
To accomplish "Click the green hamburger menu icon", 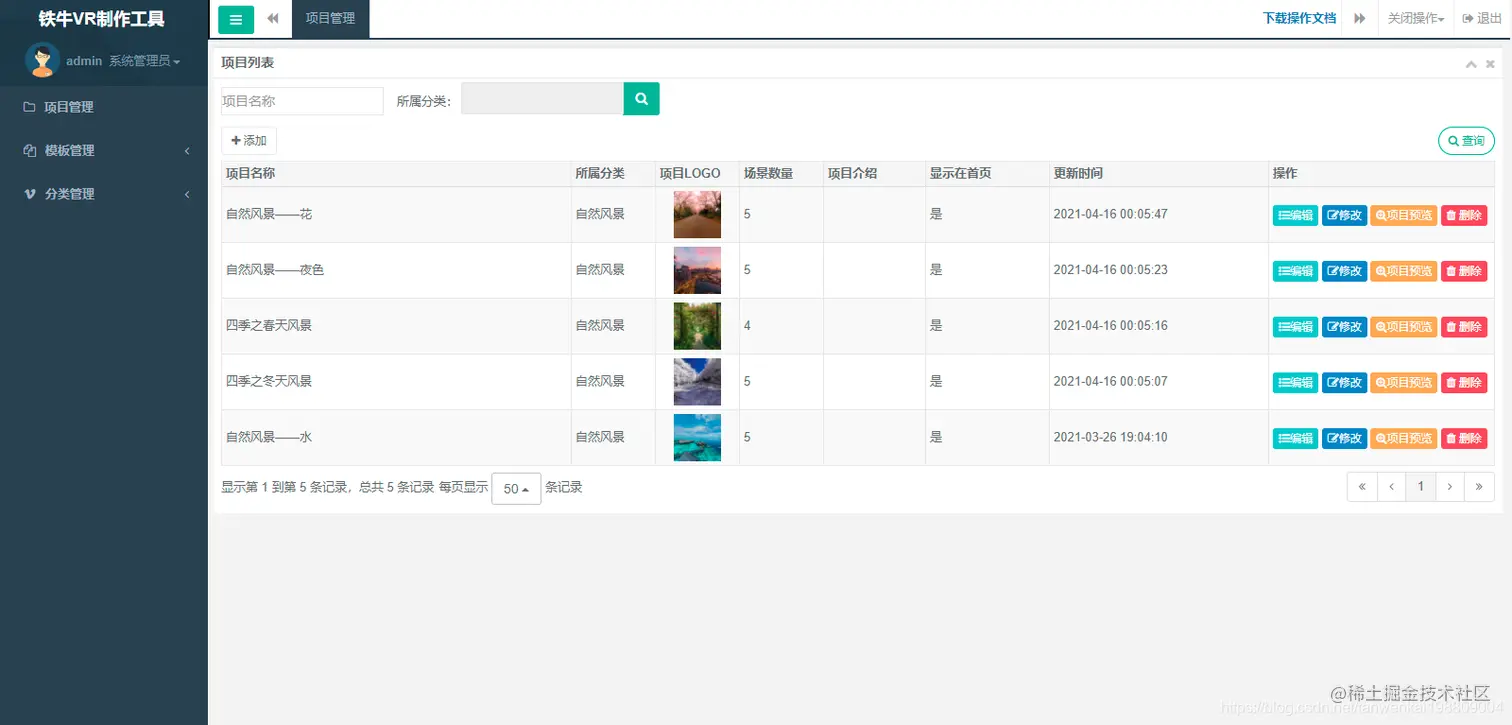I will click(x=235, y=19).
